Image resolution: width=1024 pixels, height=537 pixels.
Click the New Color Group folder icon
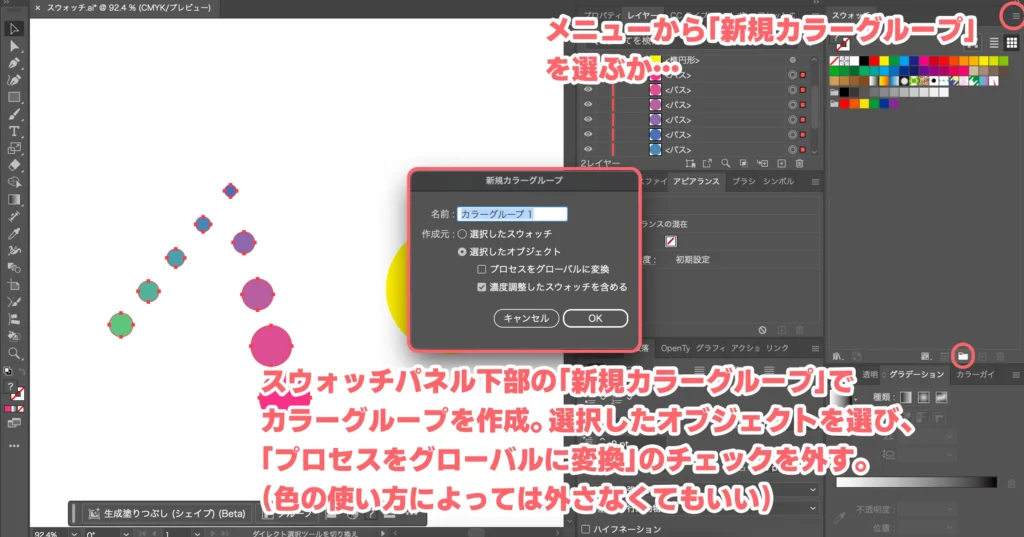(963, 356)
